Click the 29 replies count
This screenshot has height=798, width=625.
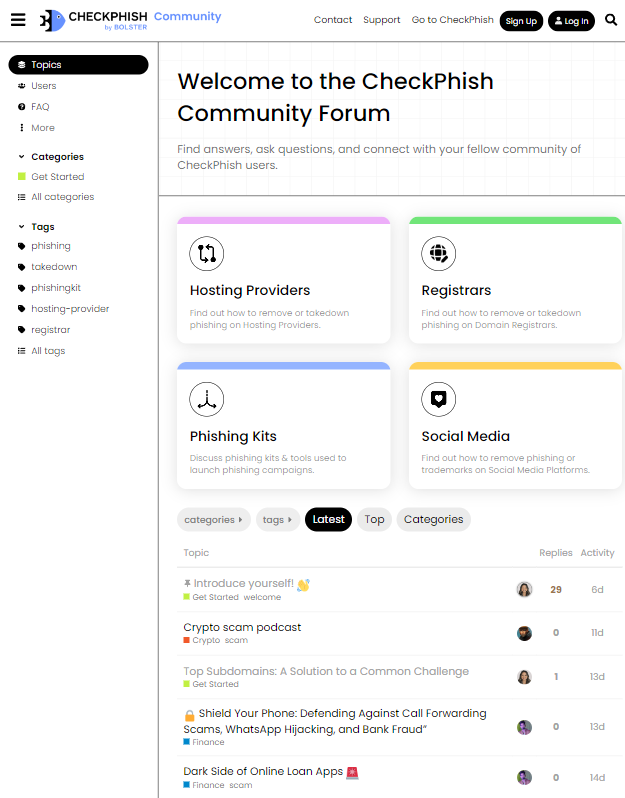click(x=556, y=589)
